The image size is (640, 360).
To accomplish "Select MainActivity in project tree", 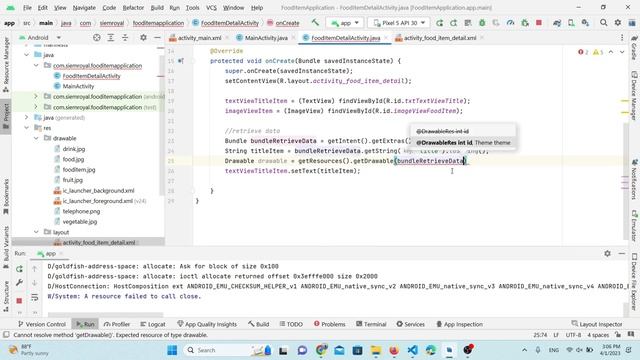I will click(78, 86).
